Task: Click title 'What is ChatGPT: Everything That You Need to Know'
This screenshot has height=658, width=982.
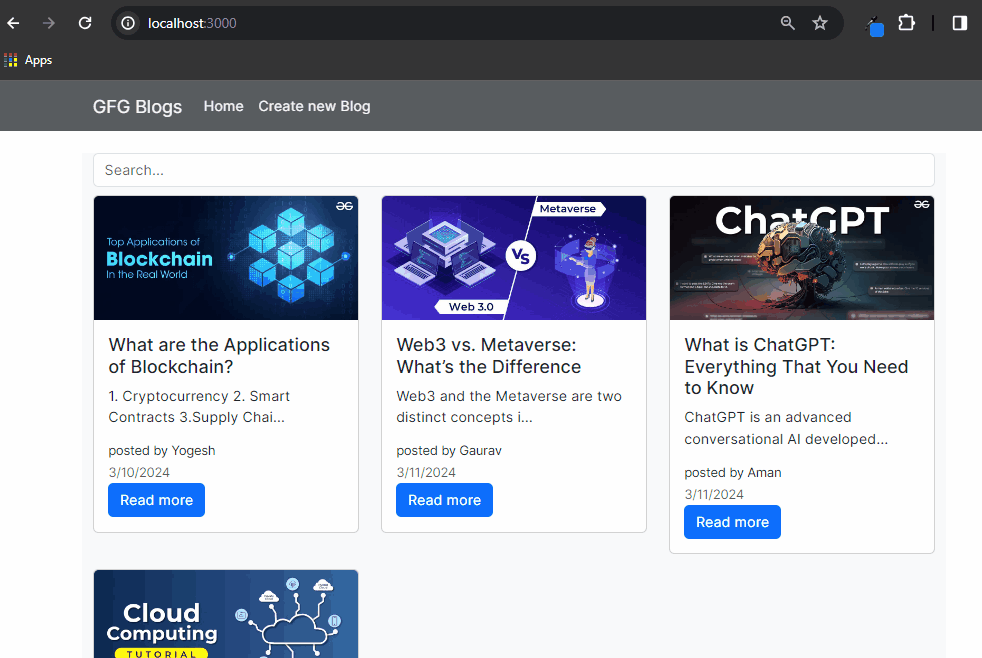Action: [796, 366]
